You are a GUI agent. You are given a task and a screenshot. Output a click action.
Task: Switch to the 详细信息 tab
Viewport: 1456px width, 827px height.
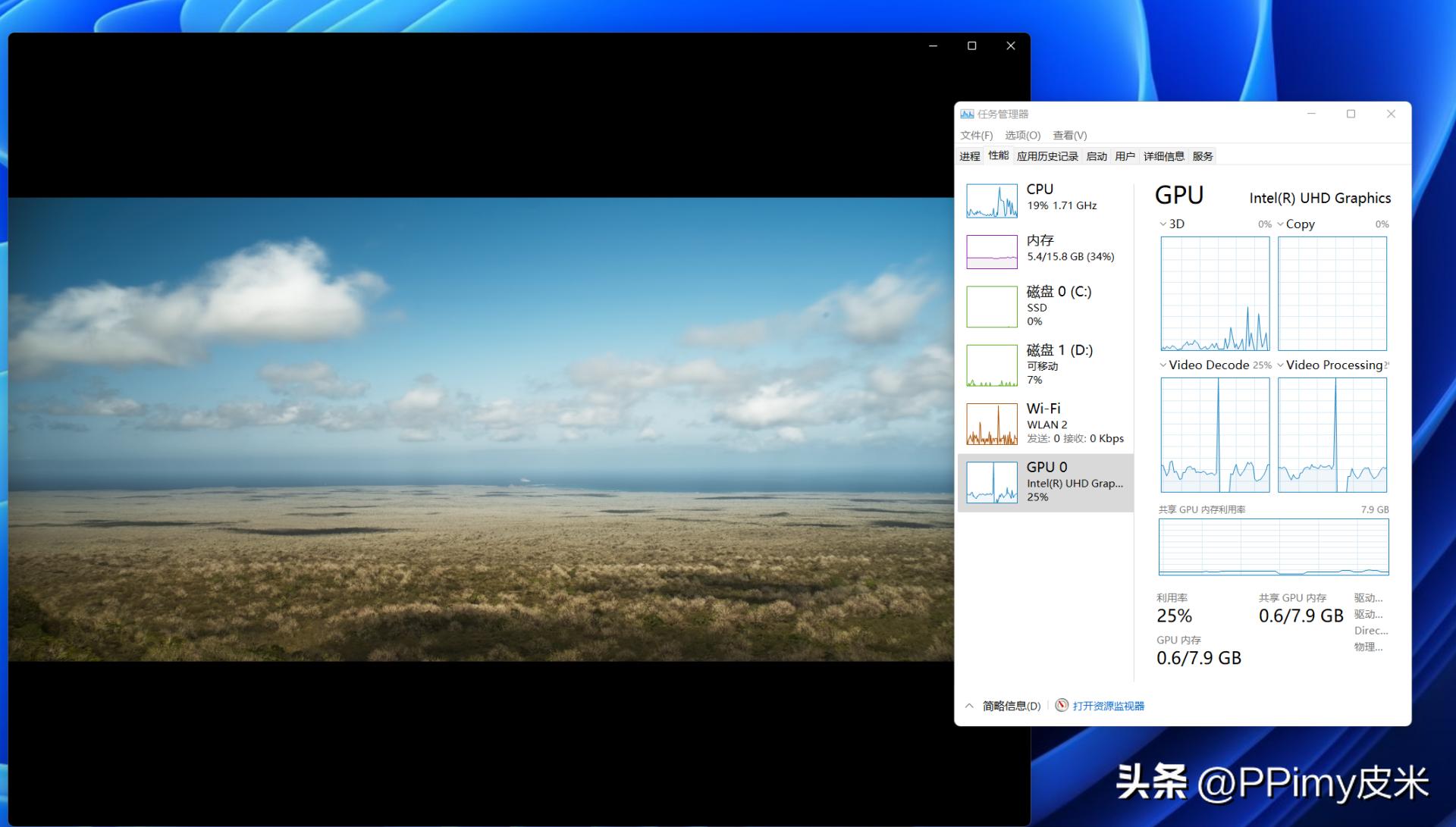[1163, 156]
